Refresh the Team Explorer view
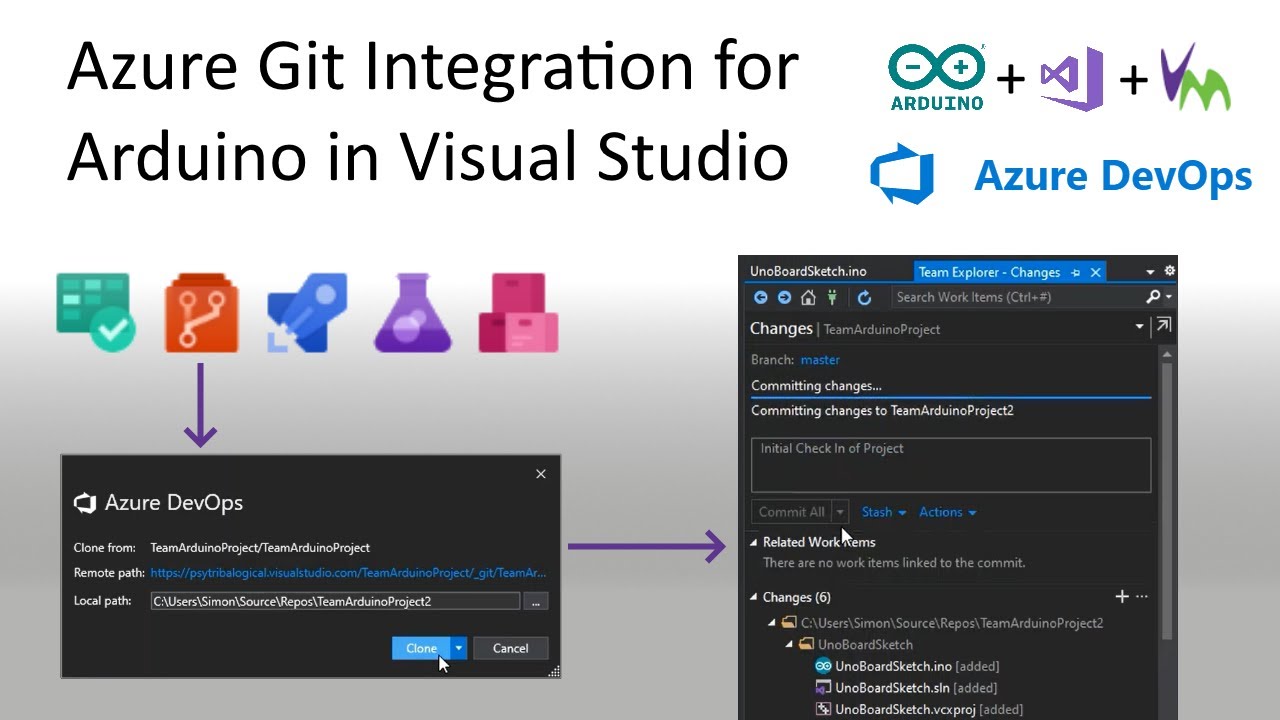 864,297
